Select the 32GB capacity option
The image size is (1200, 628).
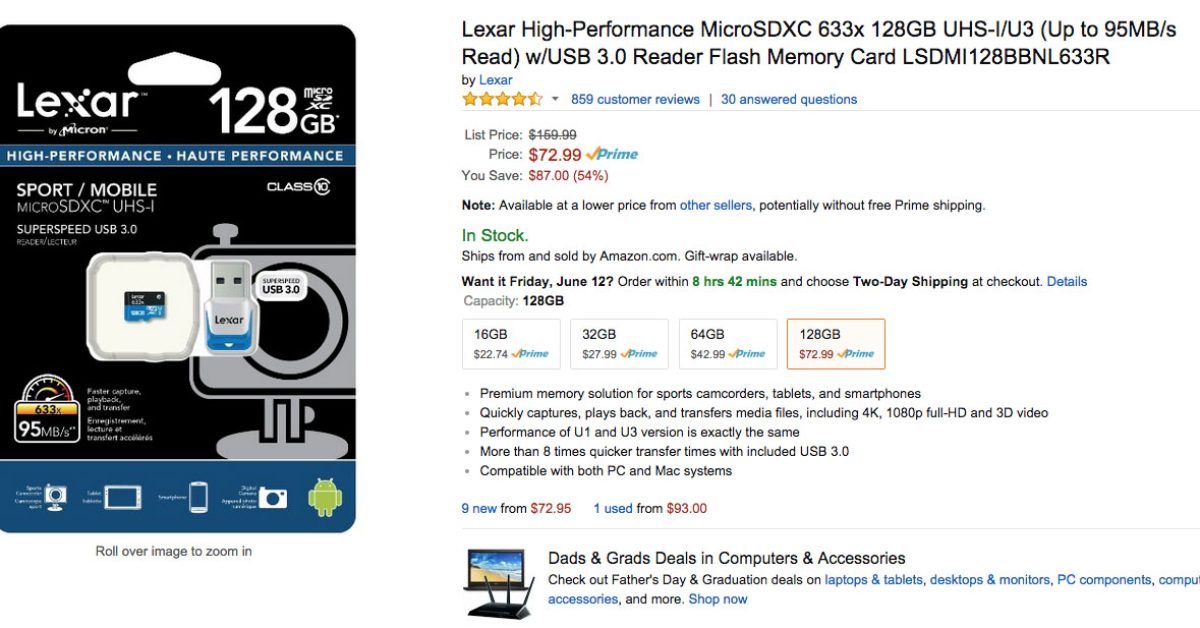pyautogui.click(x=619, y=343)
